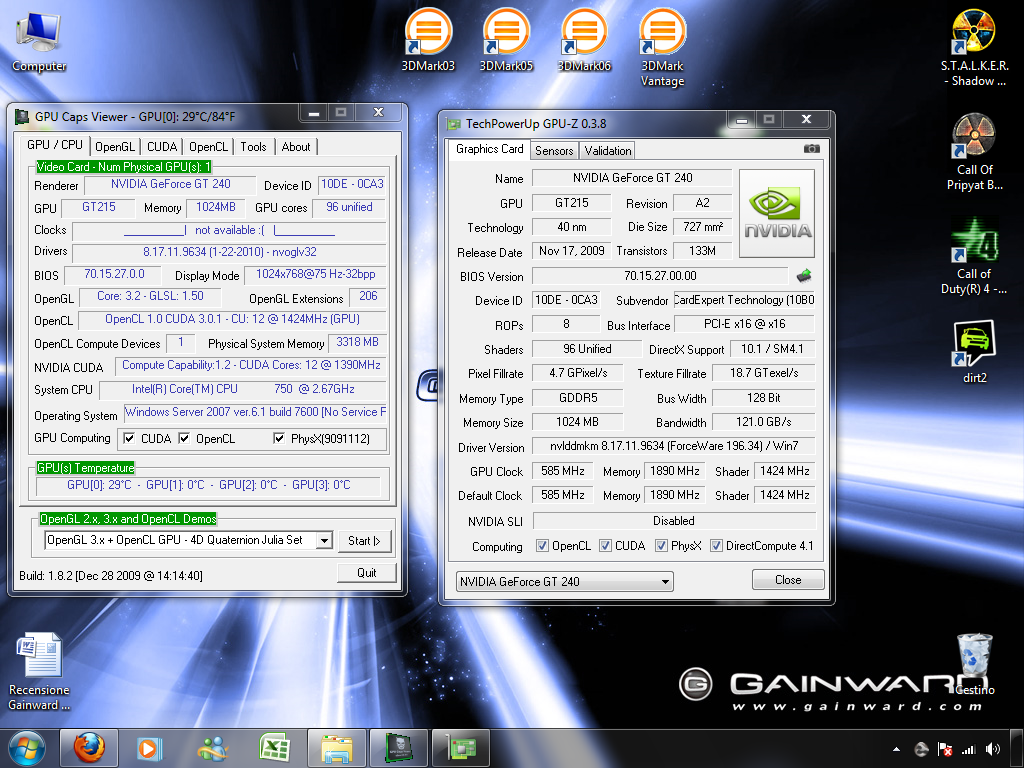The image size is (1024, 768).
Task: Open the Action Center flag tray icon
Action: pyautogui.click(x=944, y=750)
